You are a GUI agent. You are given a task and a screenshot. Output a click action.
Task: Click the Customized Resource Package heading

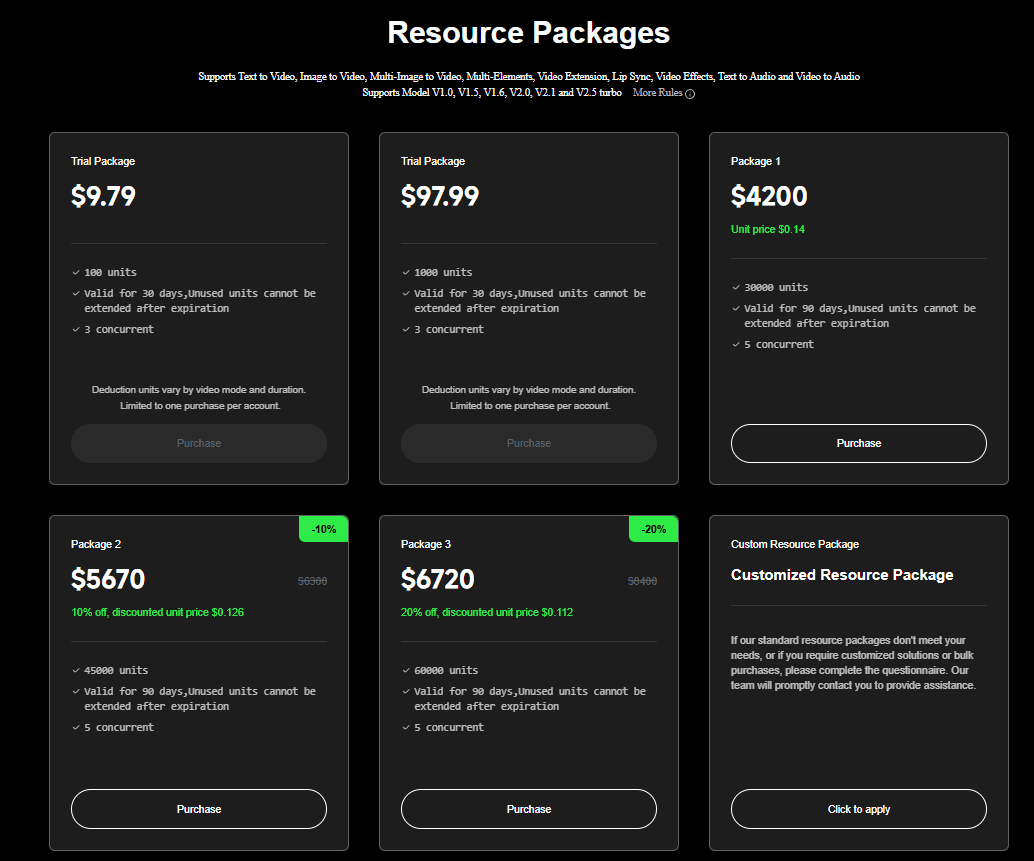(x=842, y=575)
